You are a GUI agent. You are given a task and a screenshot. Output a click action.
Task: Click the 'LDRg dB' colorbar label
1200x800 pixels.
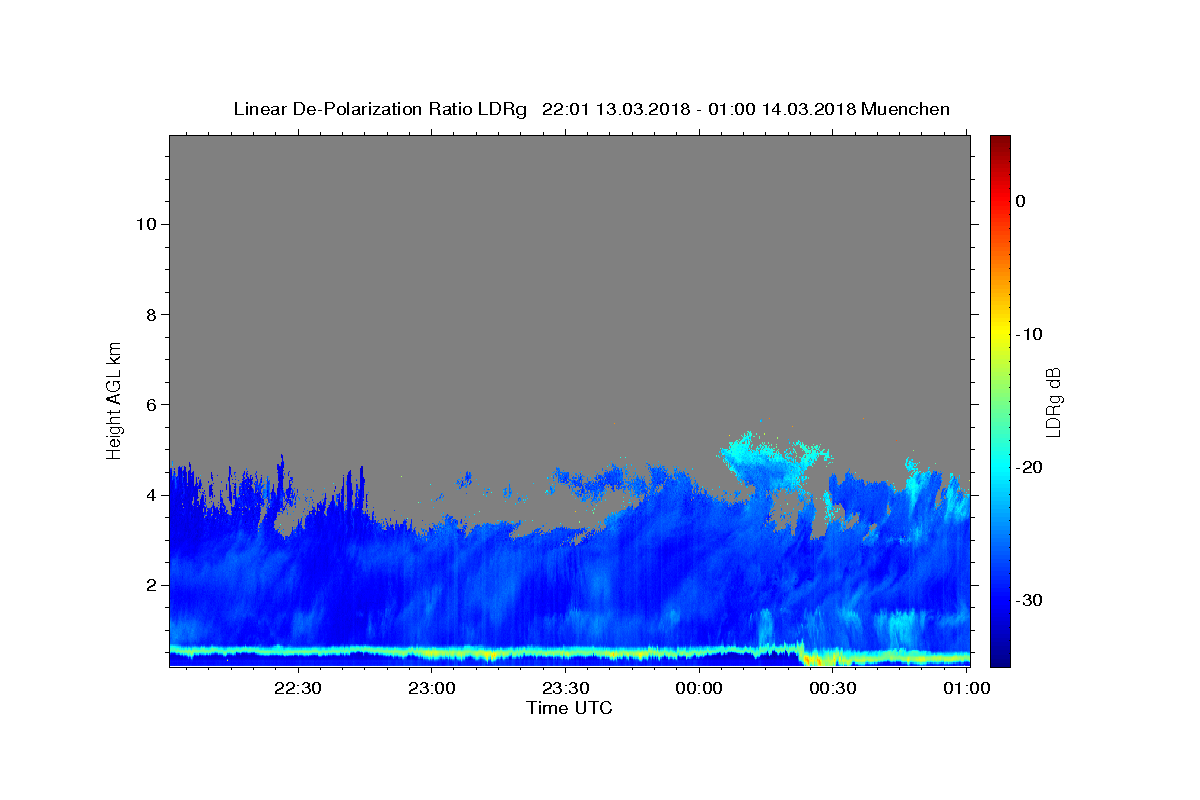click(1053, 401)
